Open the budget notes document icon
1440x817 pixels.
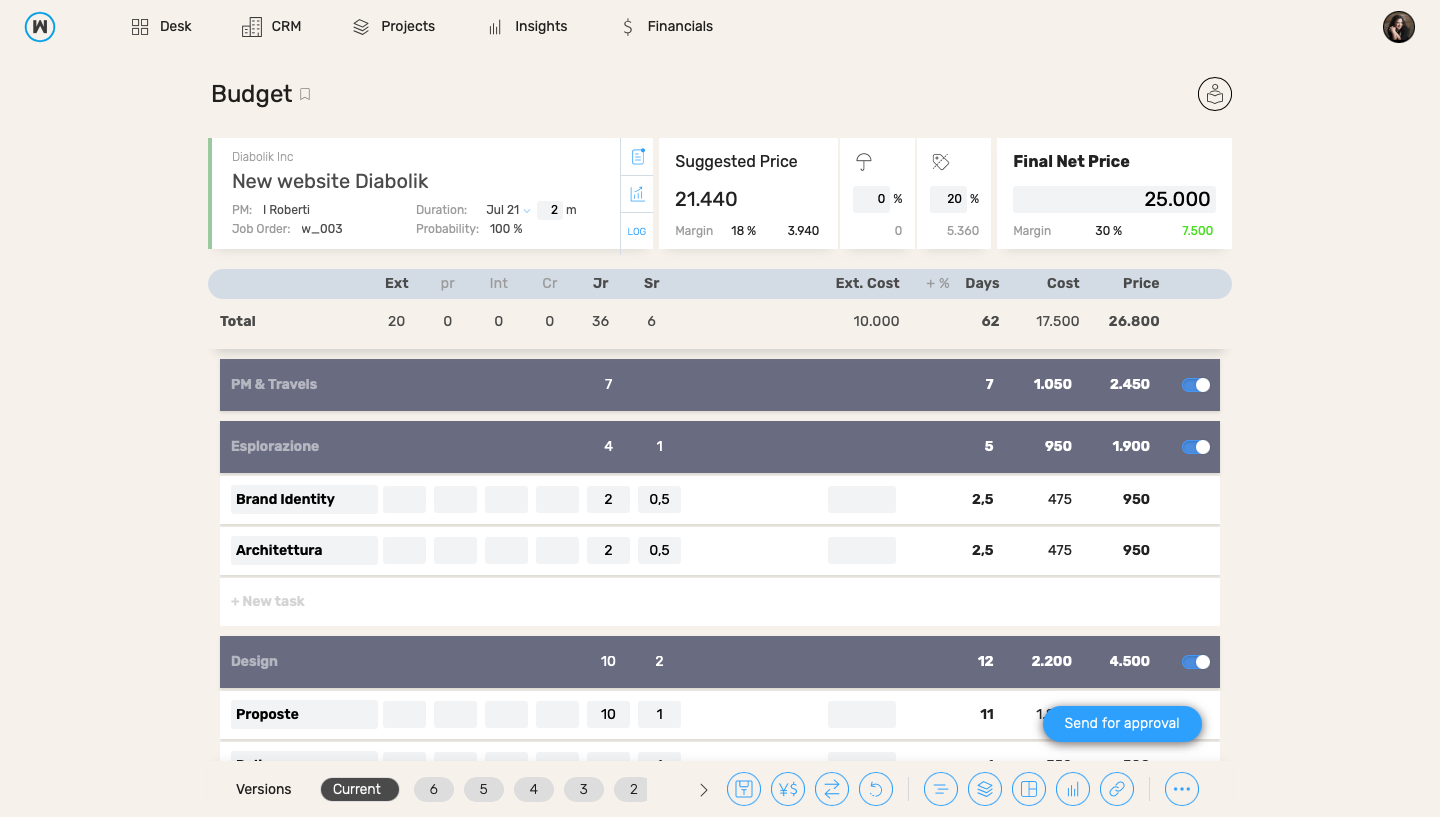click(x=637, y=156)
